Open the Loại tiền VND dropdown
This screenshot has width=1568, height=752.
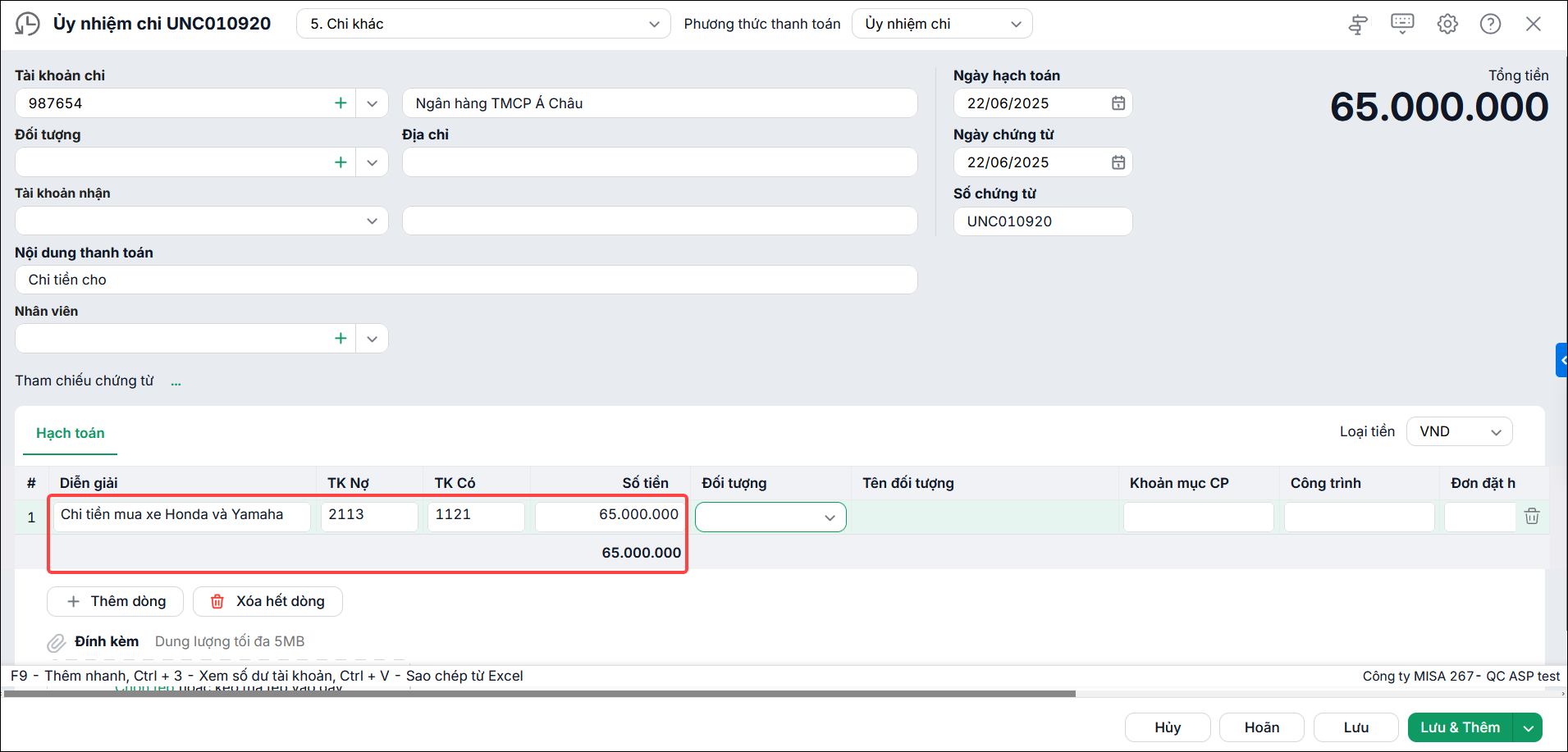click(x=1459, y=432)
